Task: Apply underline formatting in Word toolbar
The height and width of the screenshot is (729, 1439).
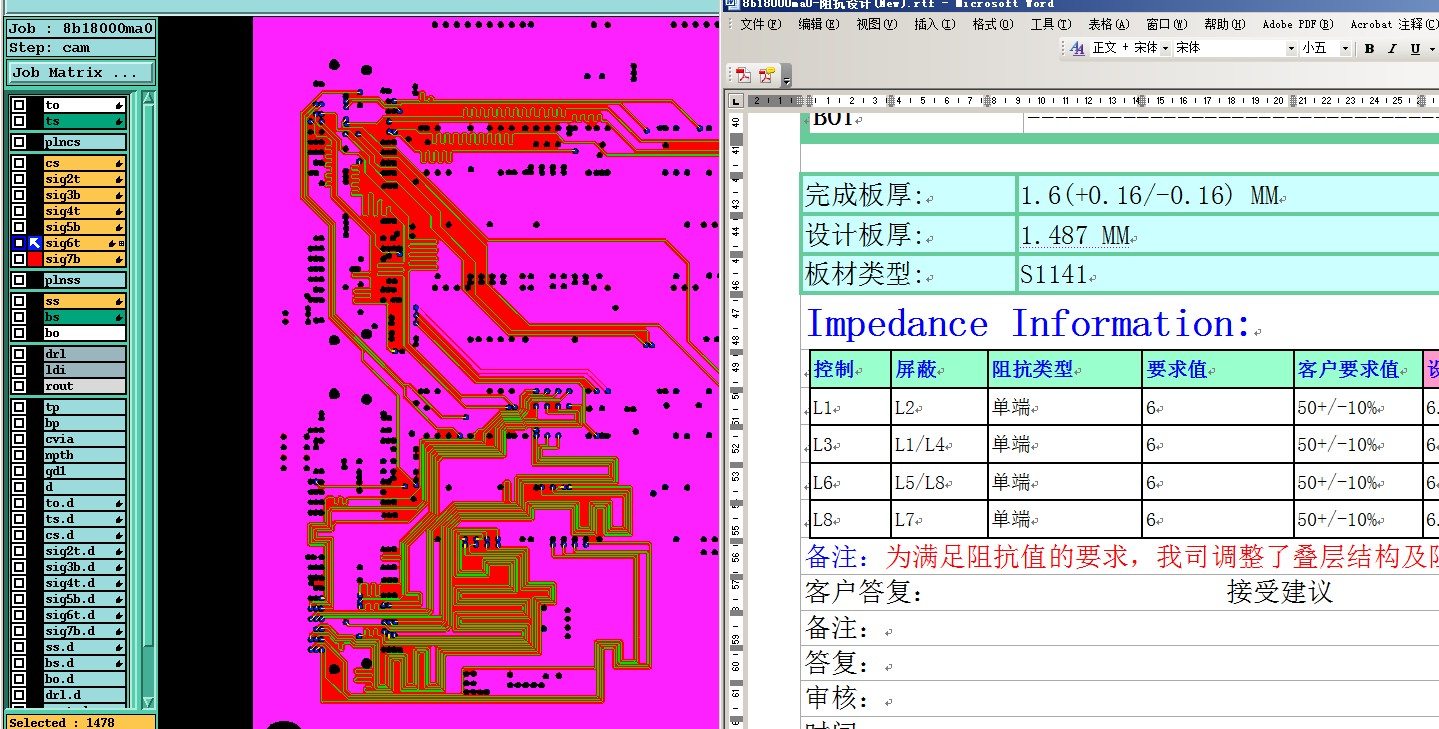Action: coord(1415,48)
